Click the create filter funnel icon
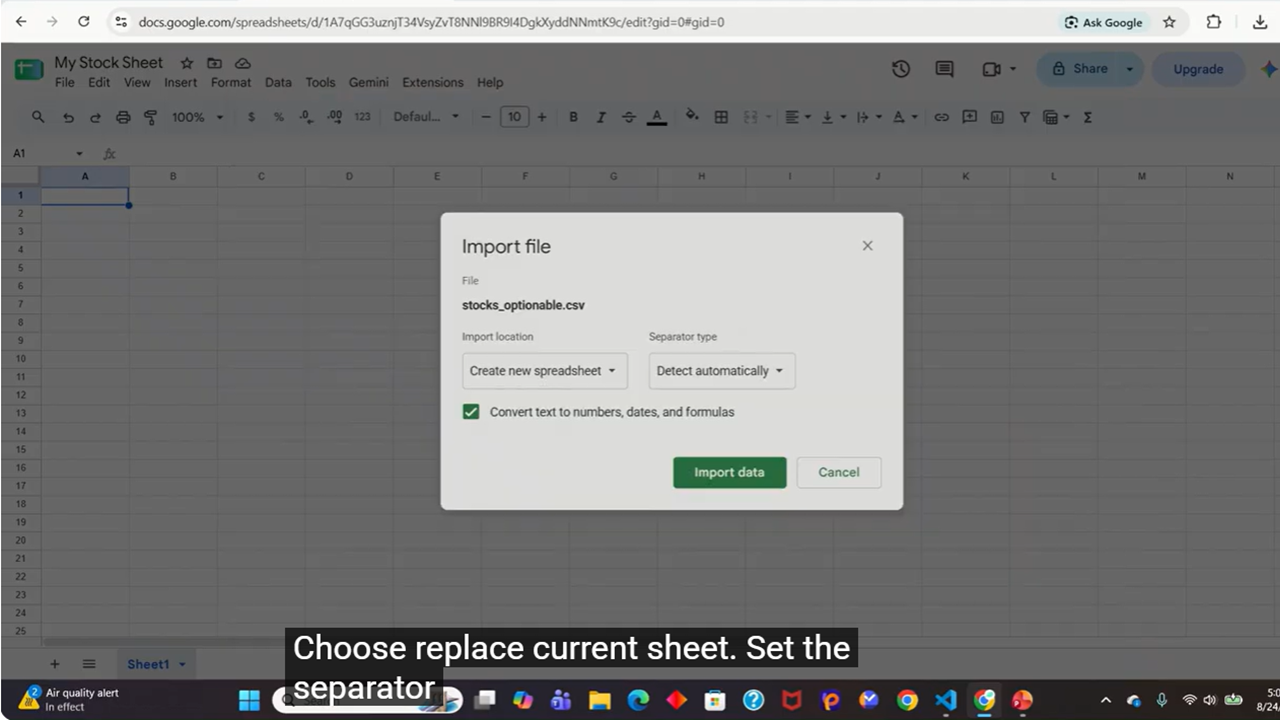The width and height of the screenshot is (1280, 720). (x=1025, y=117)
